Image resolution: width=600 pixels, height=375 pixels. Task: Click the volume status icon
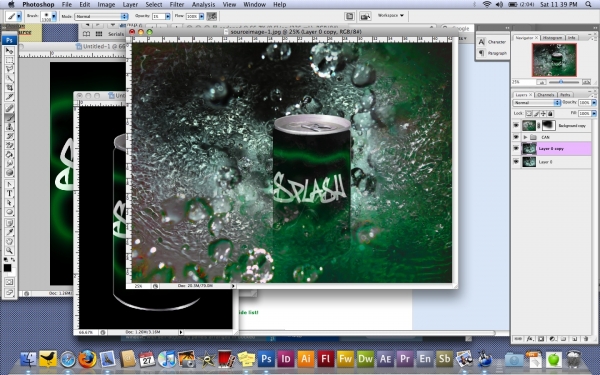click(499, 5)
